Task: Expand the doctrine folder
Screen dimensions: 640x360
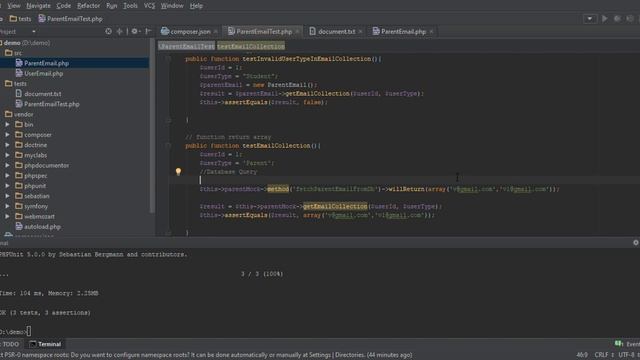Action: click(7, 145)
